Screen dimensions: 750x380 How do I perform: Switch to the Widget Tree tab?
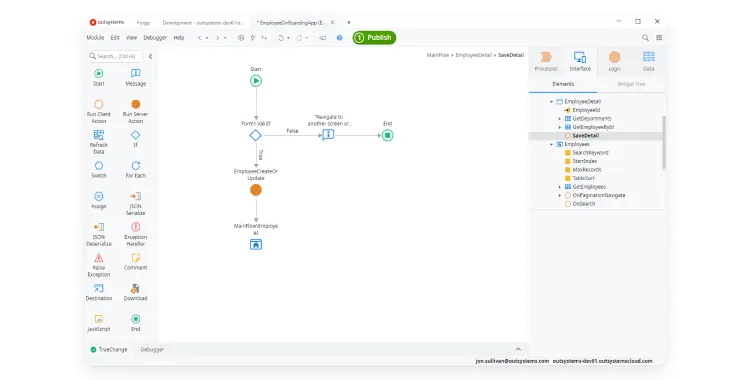tap(631, 84)
